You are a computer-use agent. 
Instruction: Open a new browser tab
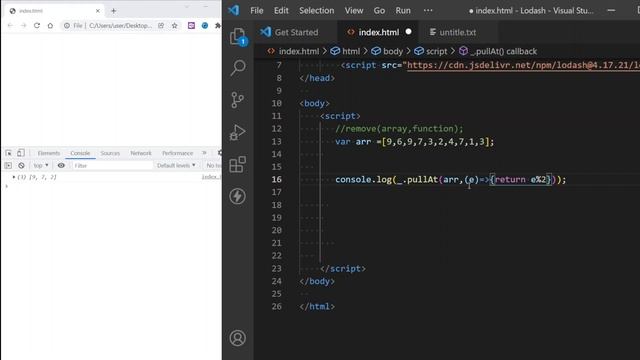[x=113, y=11]
